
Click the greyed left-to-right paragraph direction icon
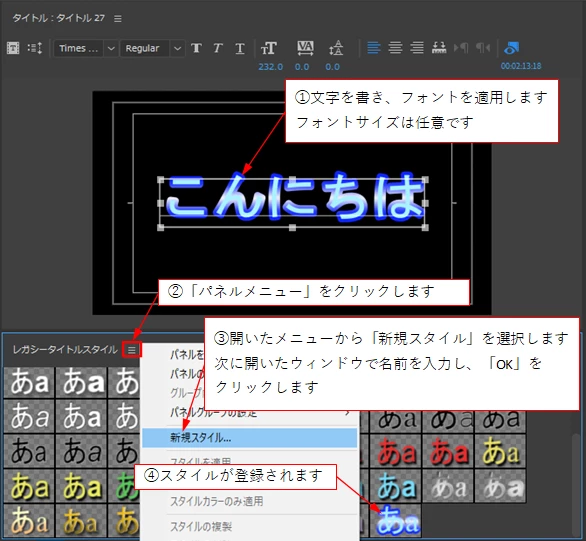461,48
